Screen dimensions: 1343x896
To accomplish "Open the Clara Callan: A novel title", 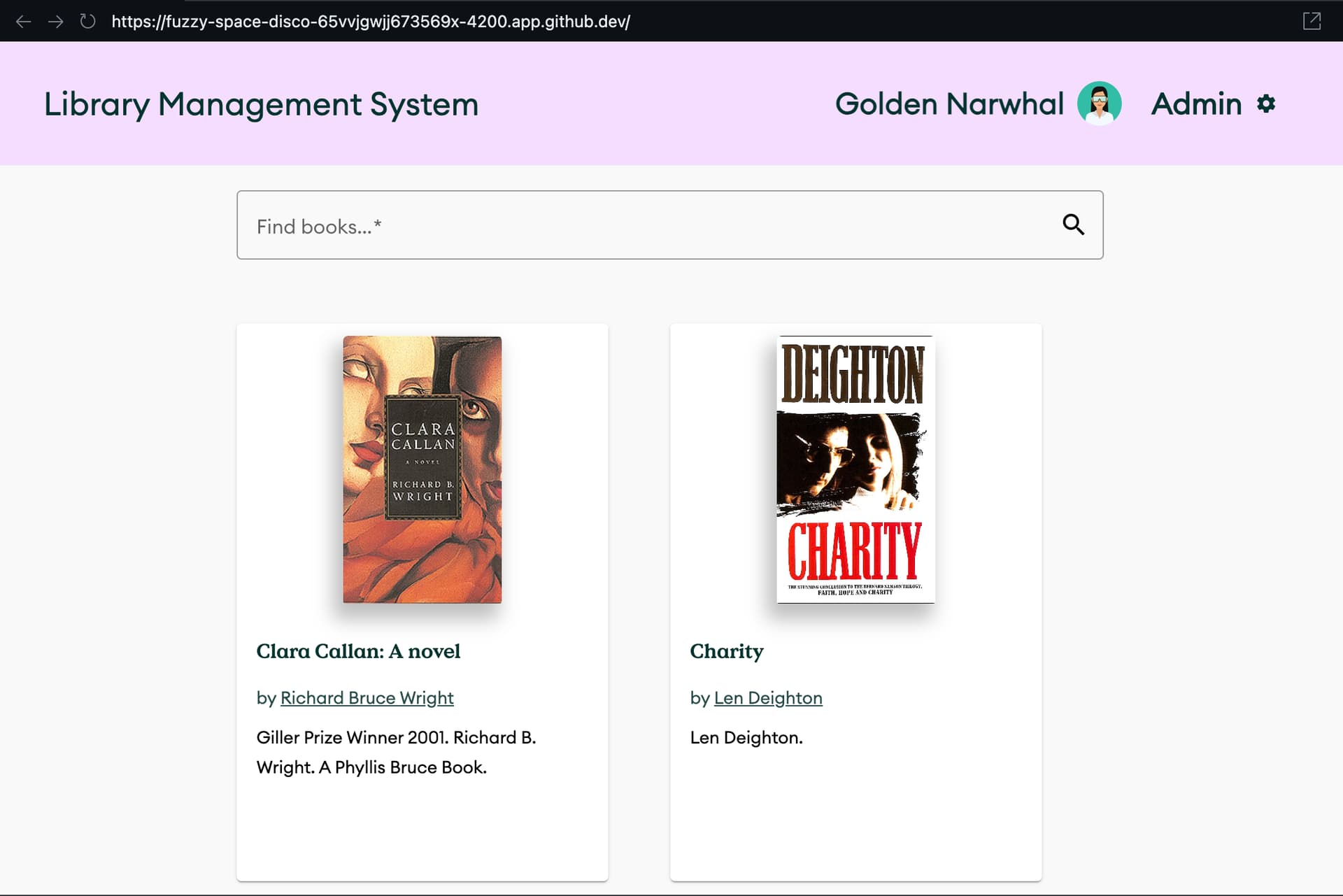I will tap(358, 651).
